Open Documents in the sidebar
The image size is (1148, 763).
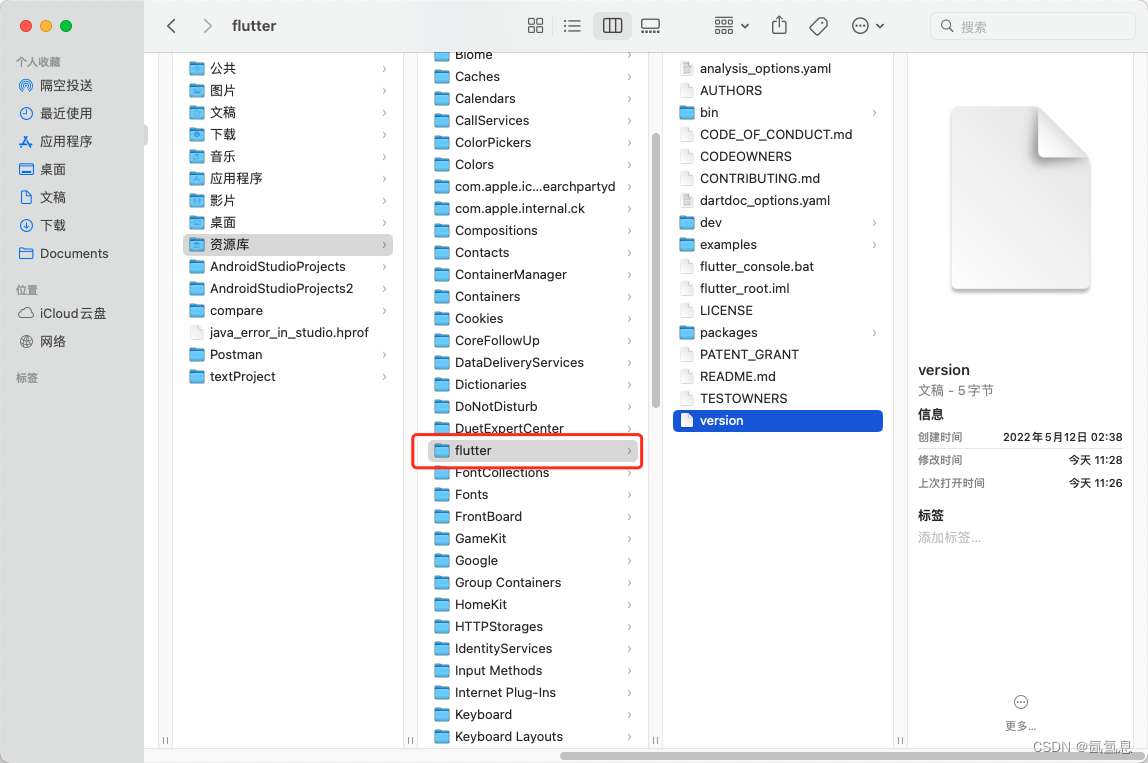click(73, 253)
